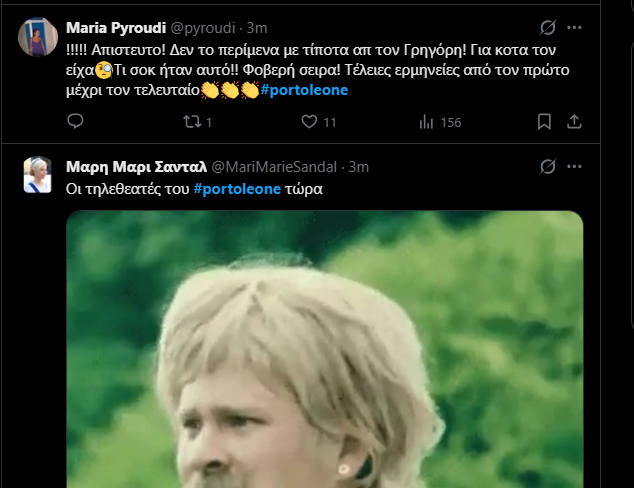Open Grok actions on Maria Pyroudi's tweet
Screen dimensions: 634x488
[547, 28]
